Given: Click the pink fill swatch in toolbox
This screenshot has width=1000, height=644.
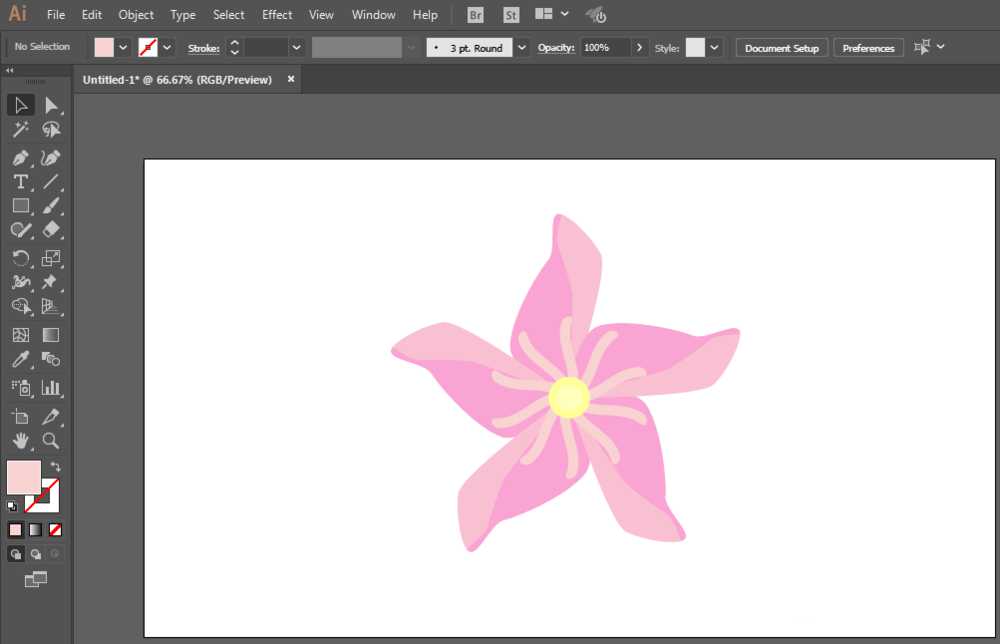Looking at the screenshot, I should click(x=23, y=477).
